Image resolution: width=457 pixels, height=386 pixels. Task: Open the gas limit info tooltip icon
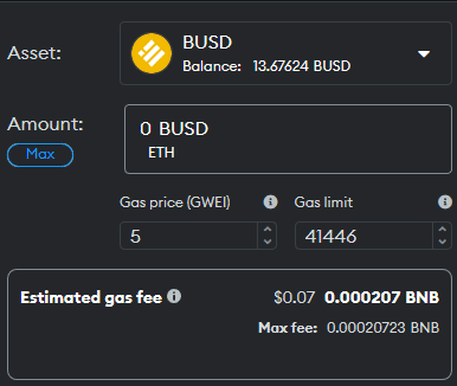[445, 202]
